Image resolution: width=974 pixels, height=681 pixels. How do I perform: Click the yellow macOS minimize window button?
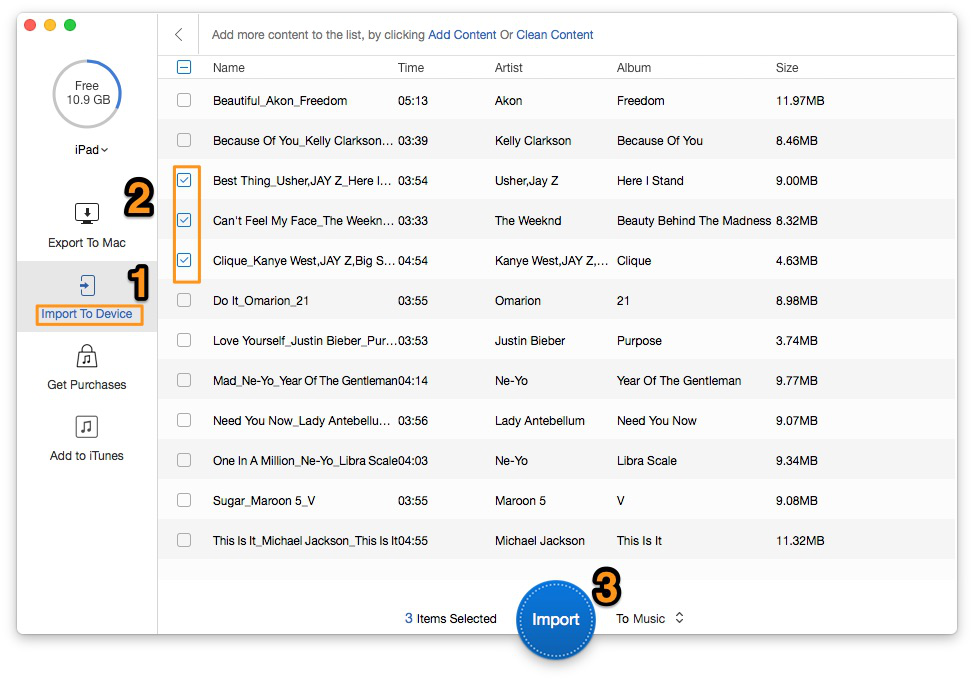pyautogui.click(x=50, y=25)
